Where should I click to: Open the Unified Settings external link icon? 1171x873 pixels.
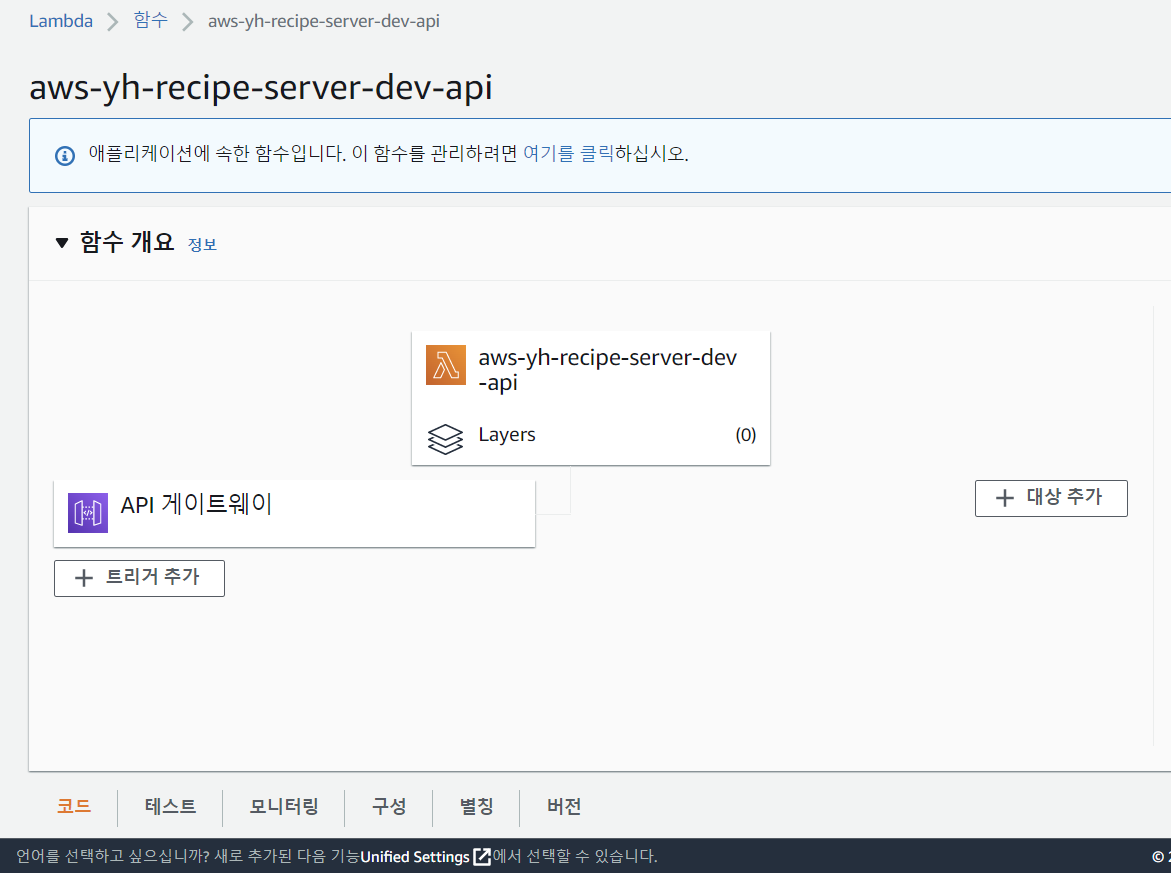point(482,857)
